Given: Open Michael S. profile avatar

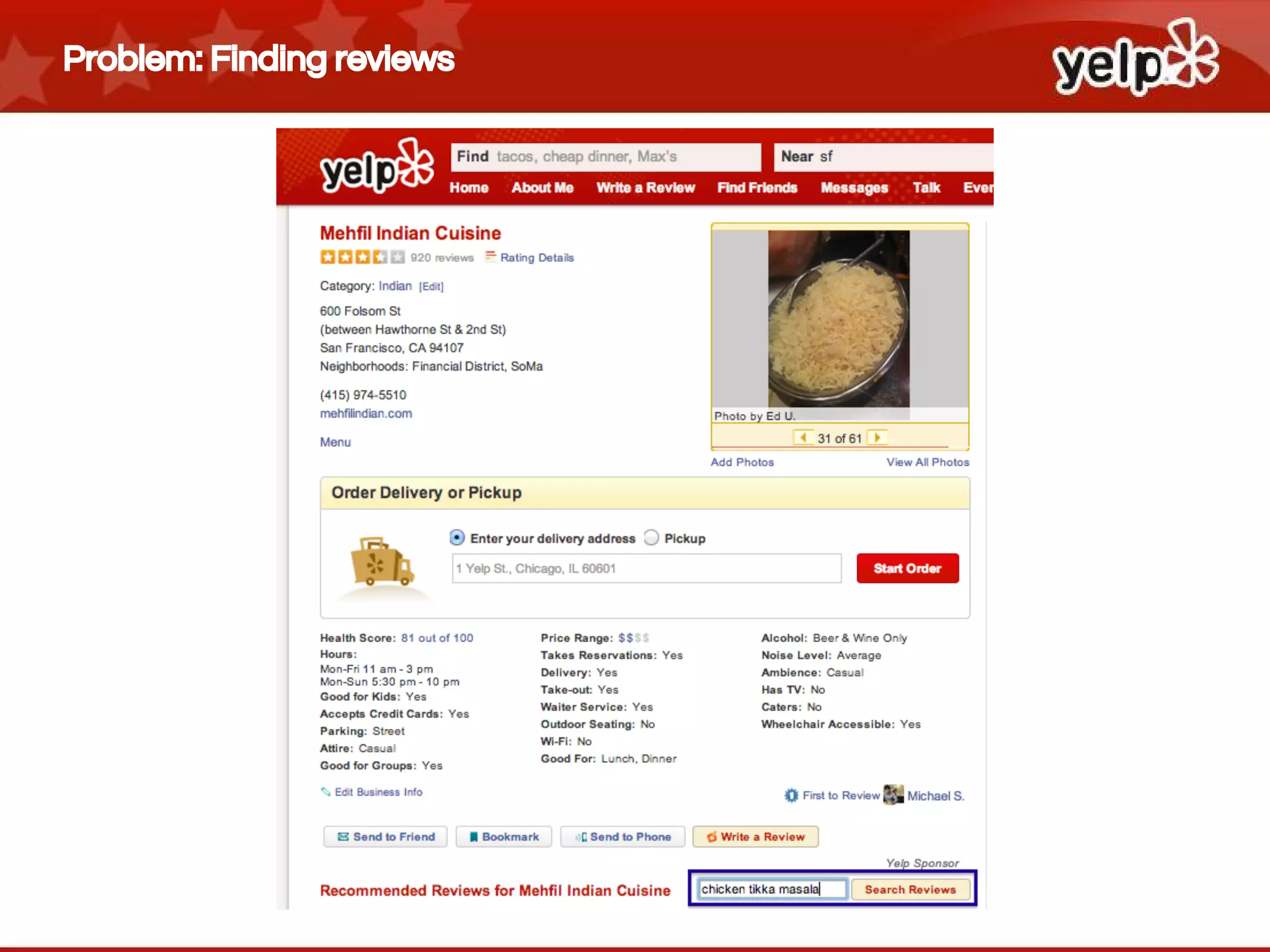Looking at the screenshot, I should point(893,795).
